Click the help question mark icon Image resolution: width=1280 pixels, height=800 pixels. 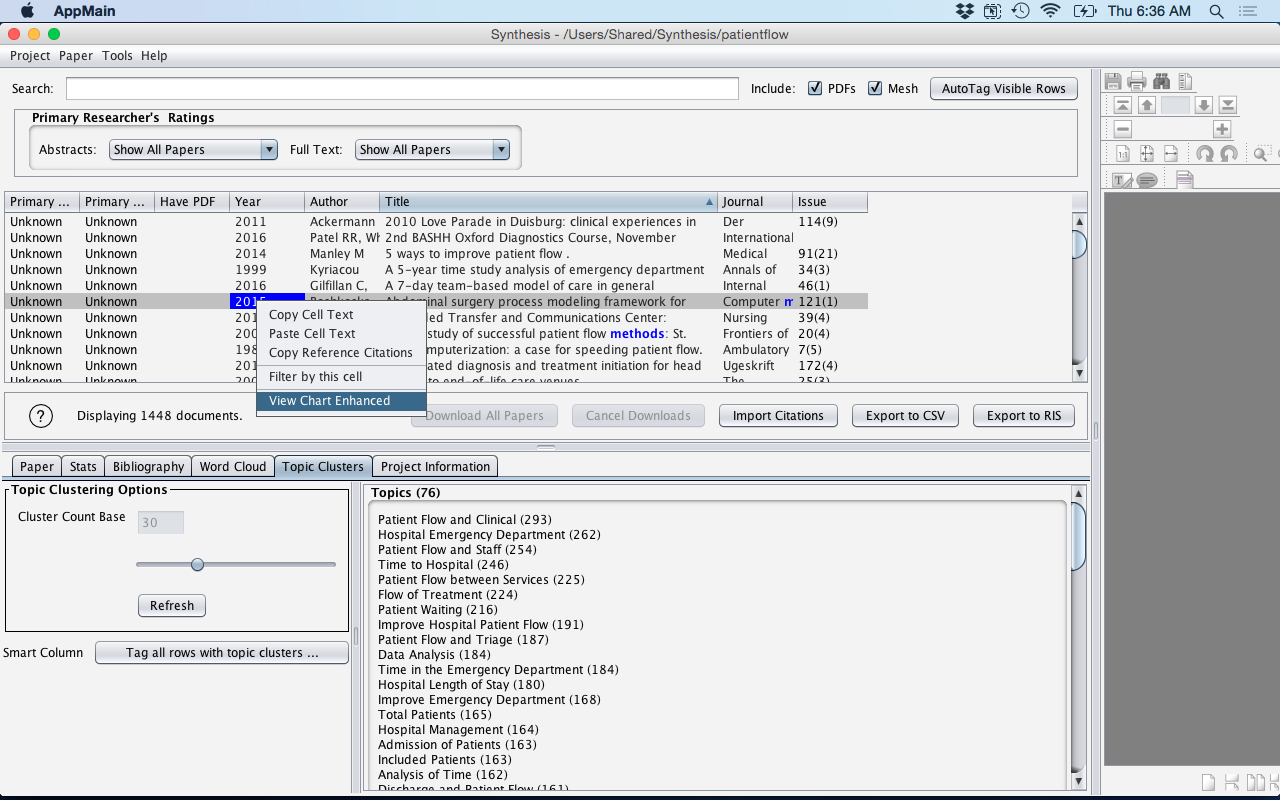[x=41, y=416]
